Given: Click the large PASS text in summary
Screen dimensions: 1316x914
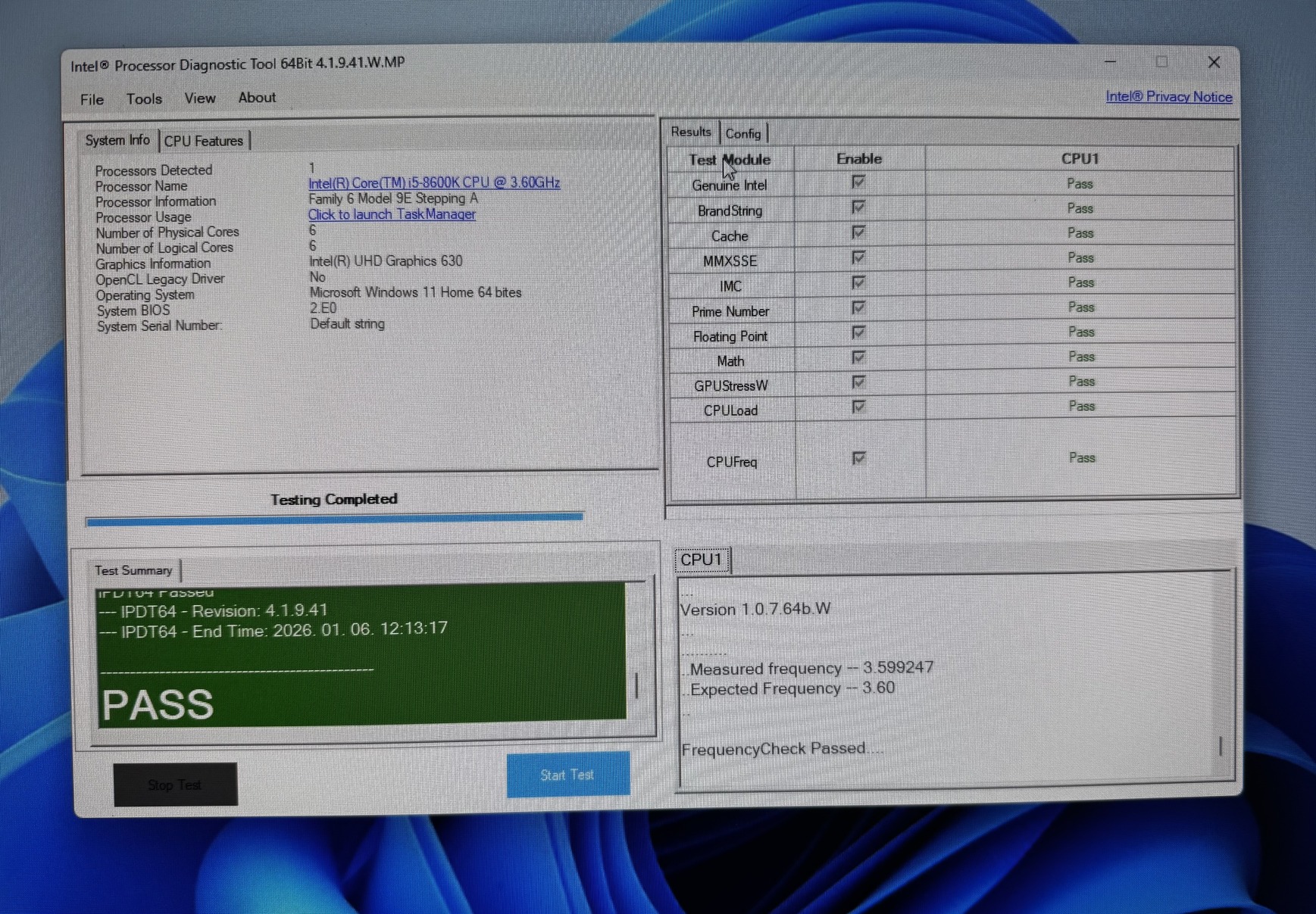Looking at the screenshot, I should tap(158, 704).
